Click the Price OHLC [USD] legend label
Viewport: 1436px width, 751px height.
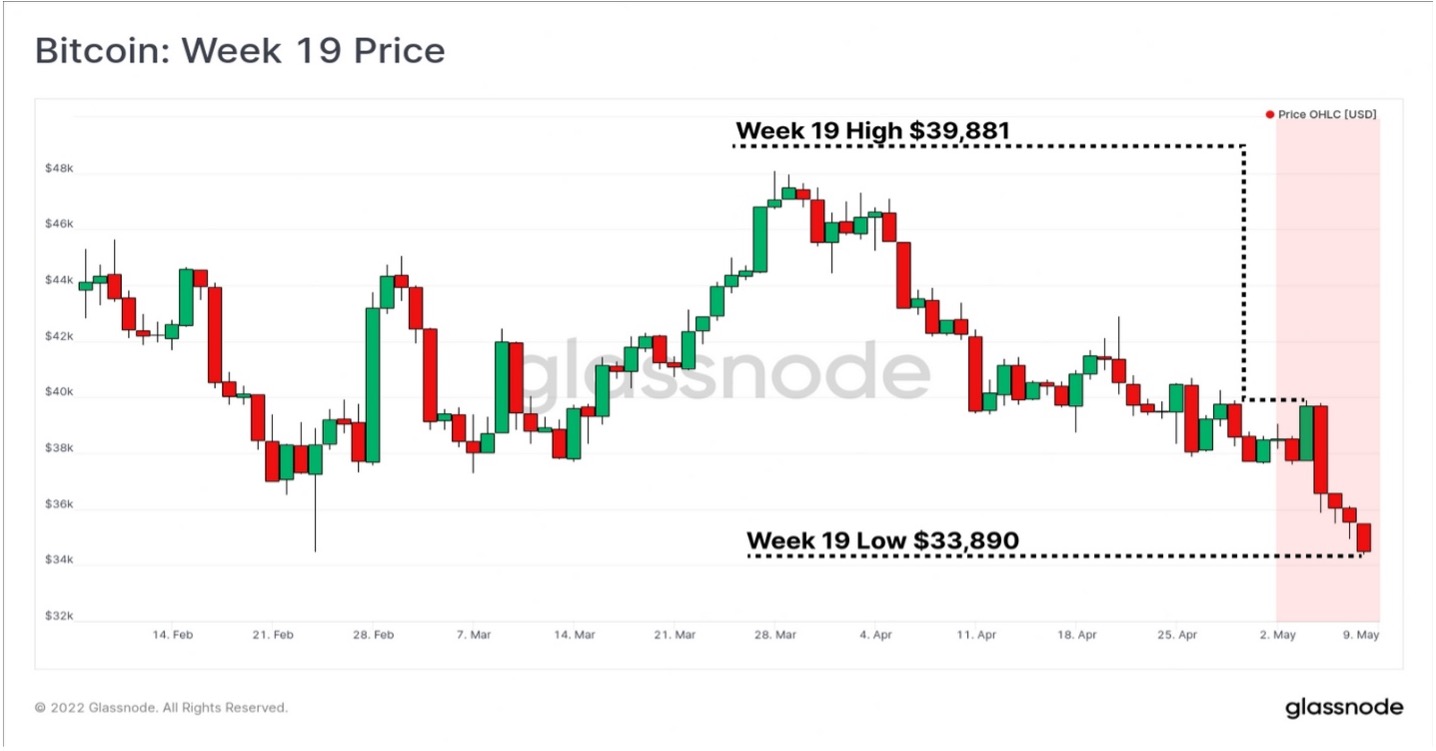coord(1327,115)
